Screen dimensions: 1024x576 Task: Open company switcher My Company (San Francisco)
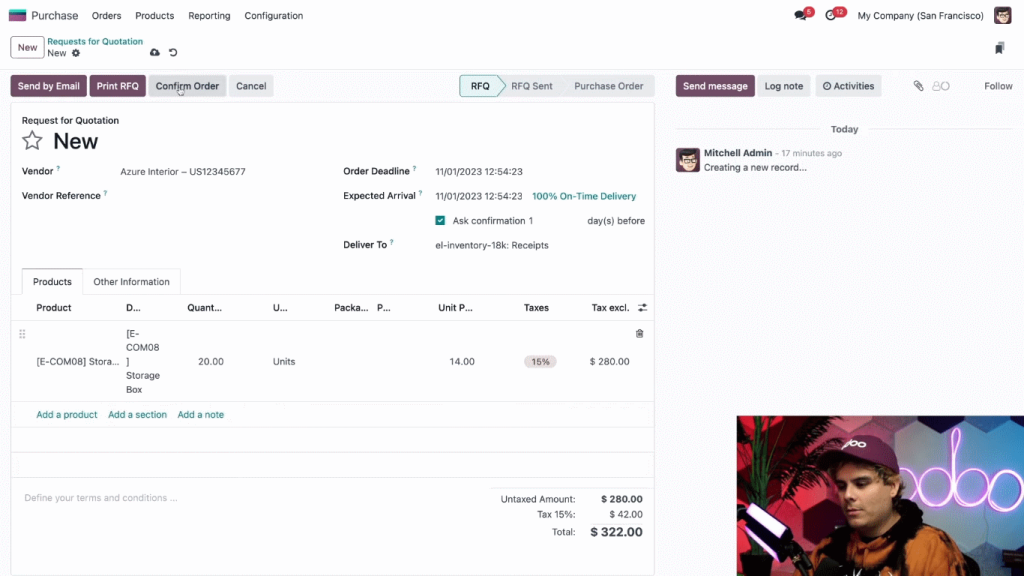click(x=920, y=16)
